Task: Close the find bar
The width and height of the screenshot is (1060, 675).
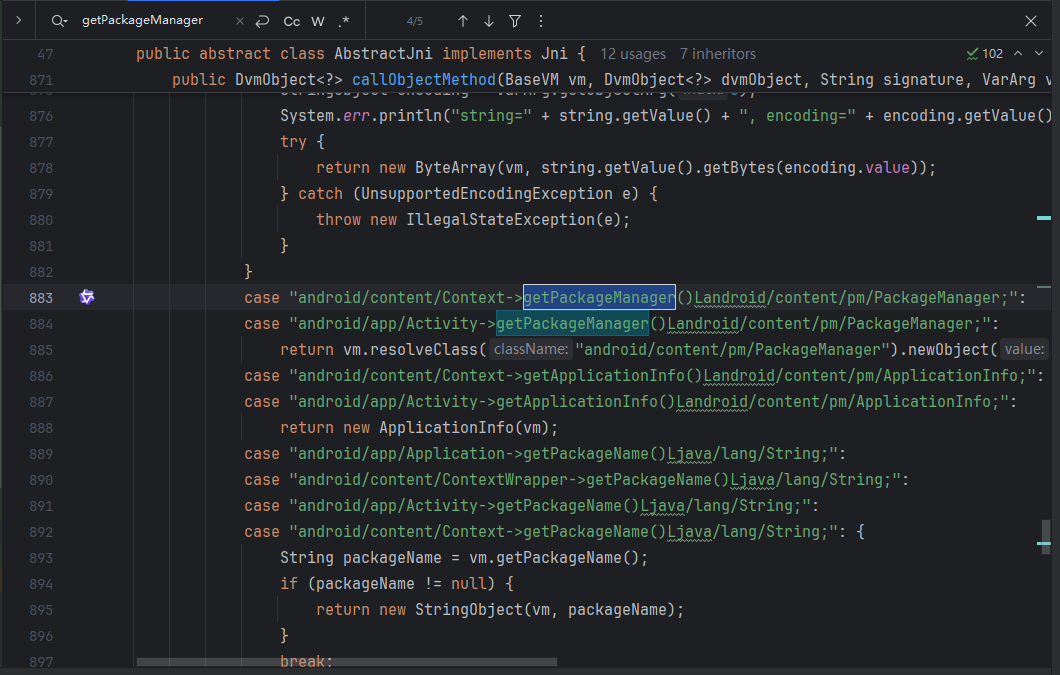Action: [x=1031, y=21]
